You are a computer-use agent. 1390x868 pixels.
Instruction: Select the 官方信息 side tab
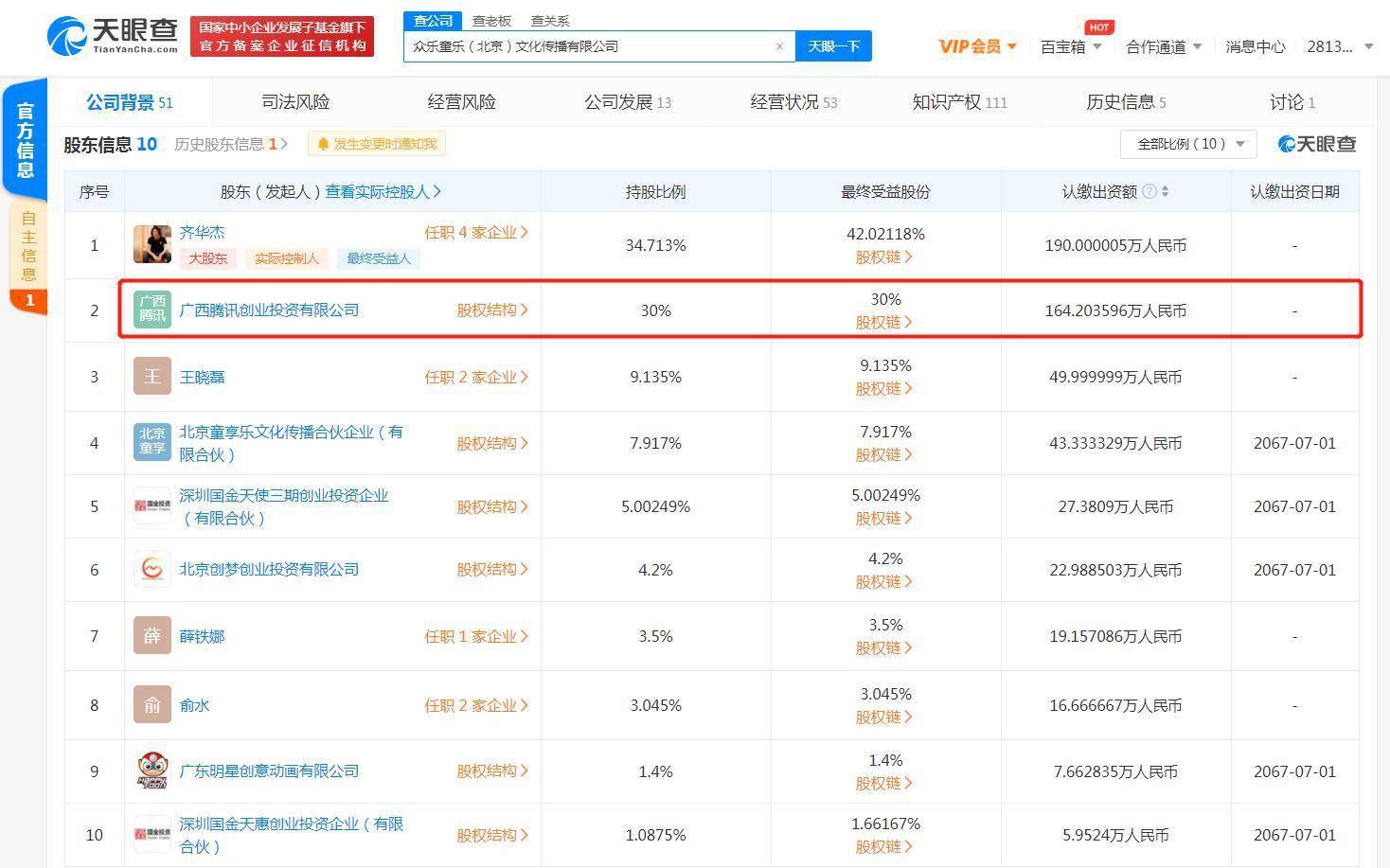(25, 140)
